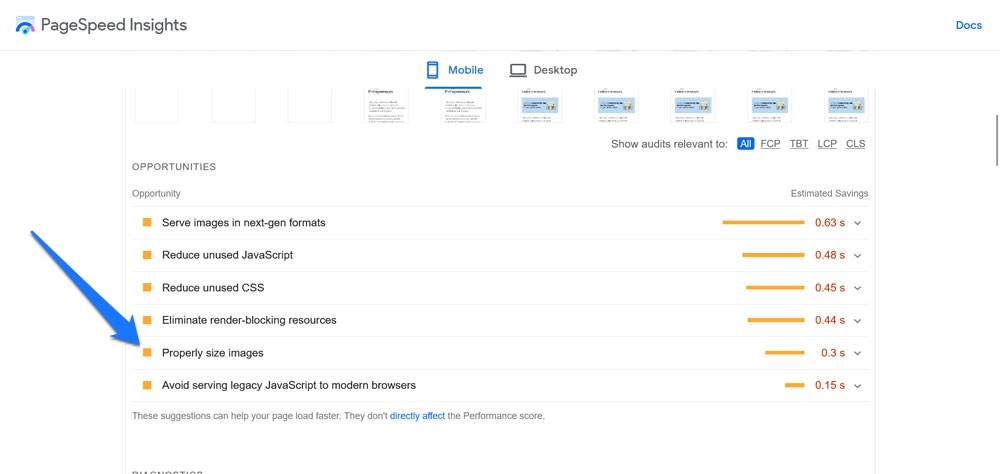The height and width of the screenshot is (474, 1000).
Task: Click the '0.45 s' savings value
Action: point(830,288)
